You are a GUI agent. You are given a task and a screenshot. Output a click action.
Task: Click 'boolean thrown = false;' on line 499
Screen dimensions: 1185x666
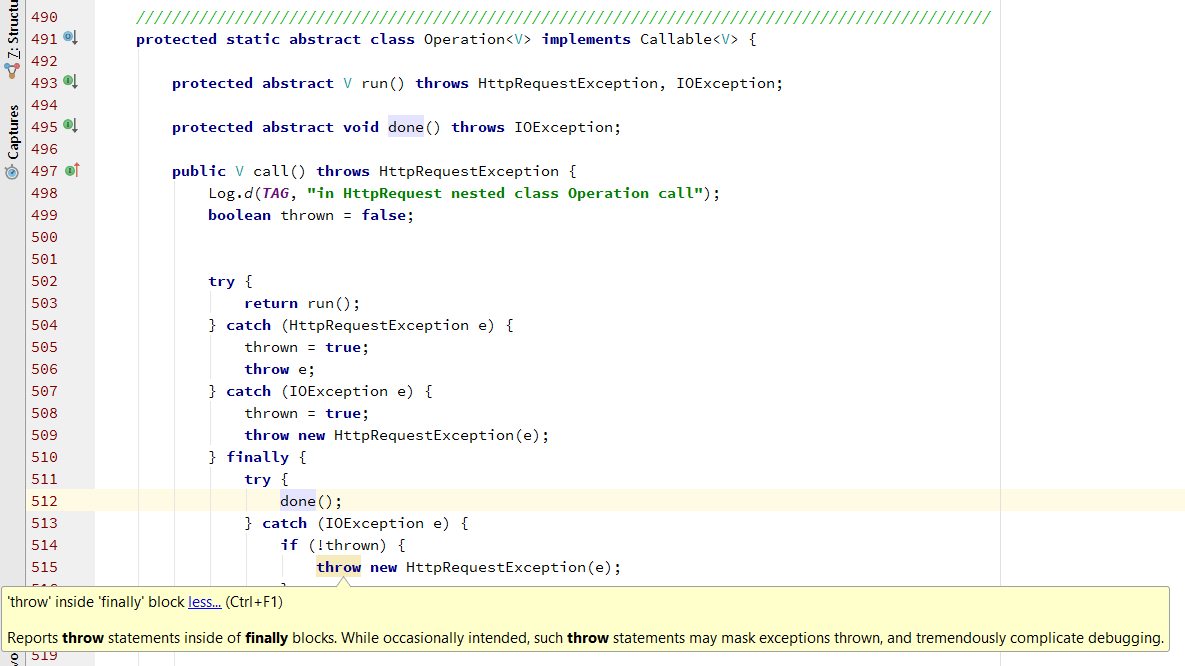(311, 215)
